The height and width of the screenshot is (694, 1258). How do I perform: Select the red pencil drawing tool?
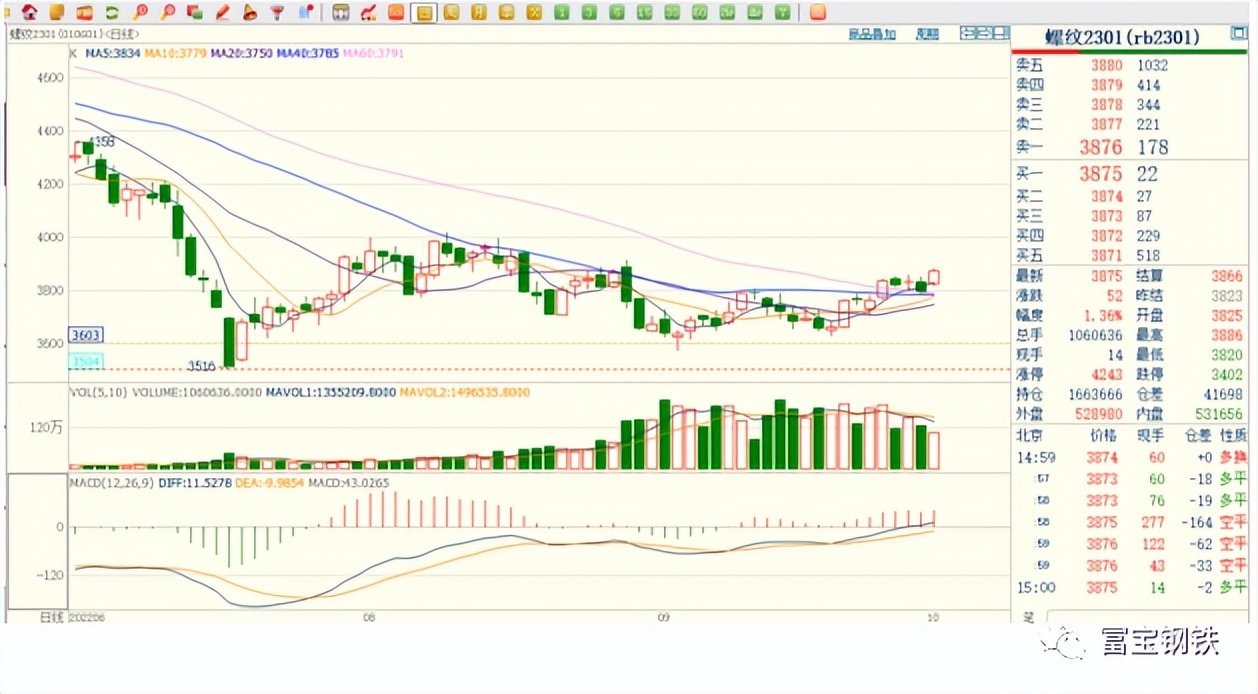coord(223,13)
